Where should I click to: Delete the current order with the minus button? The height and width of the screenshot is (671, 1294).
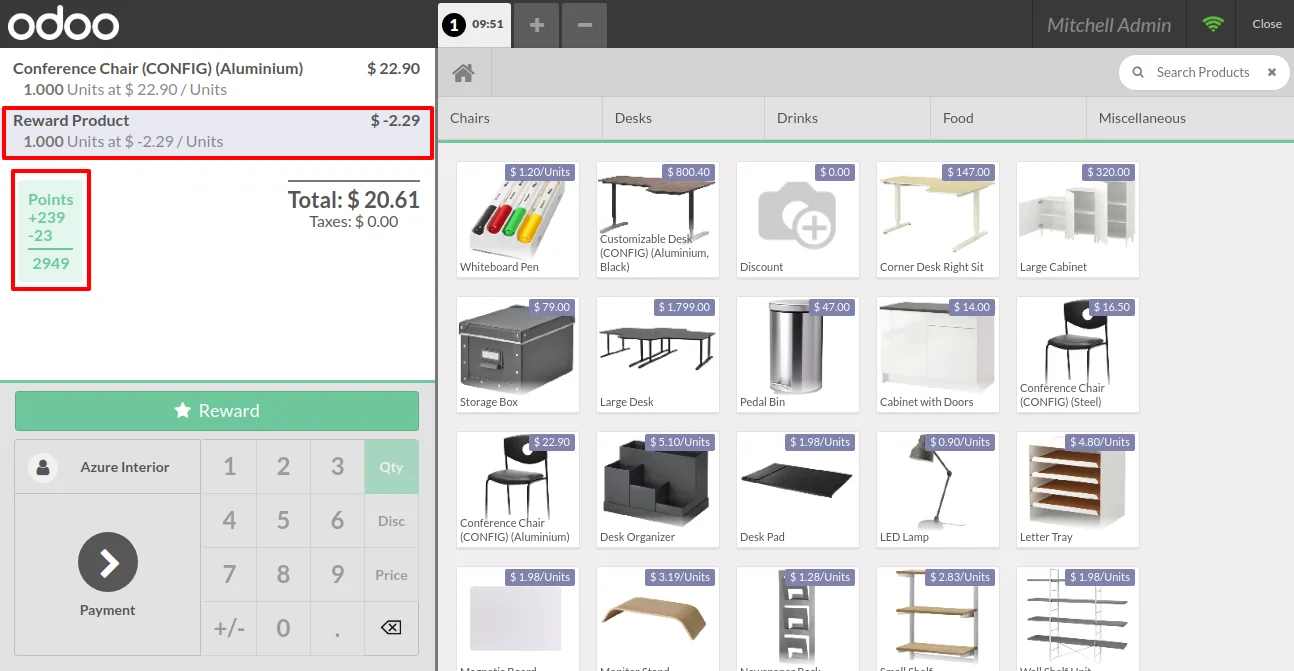click(585, 24)
